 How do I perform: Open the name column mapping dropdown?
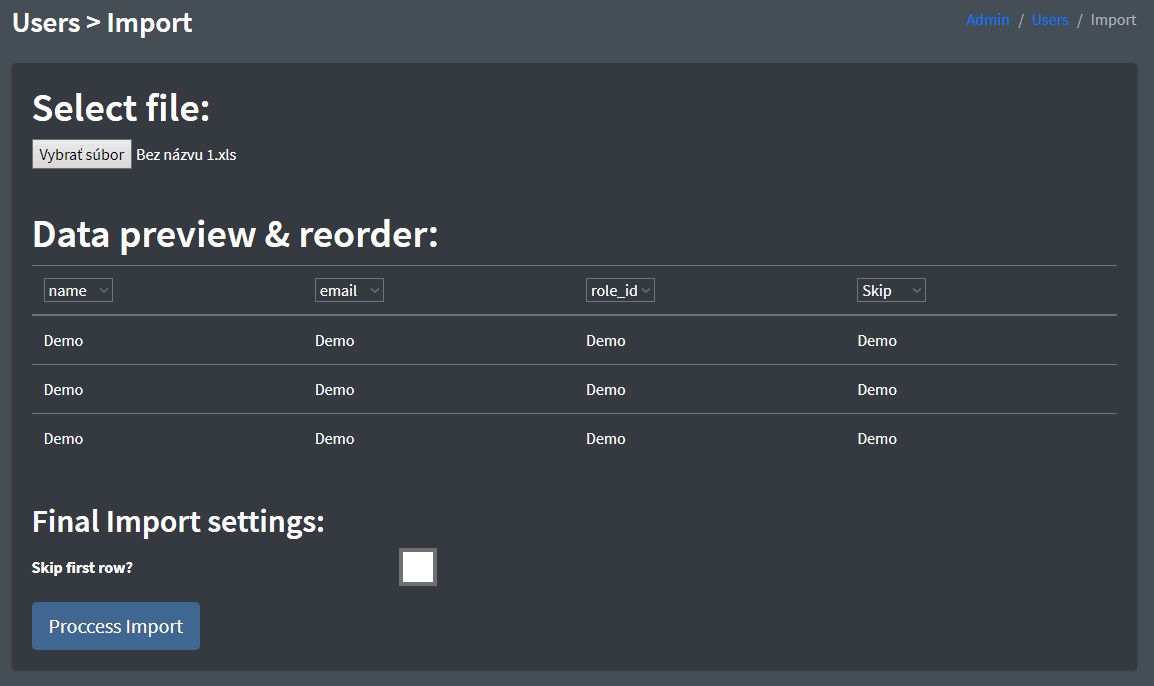point(78,290)
